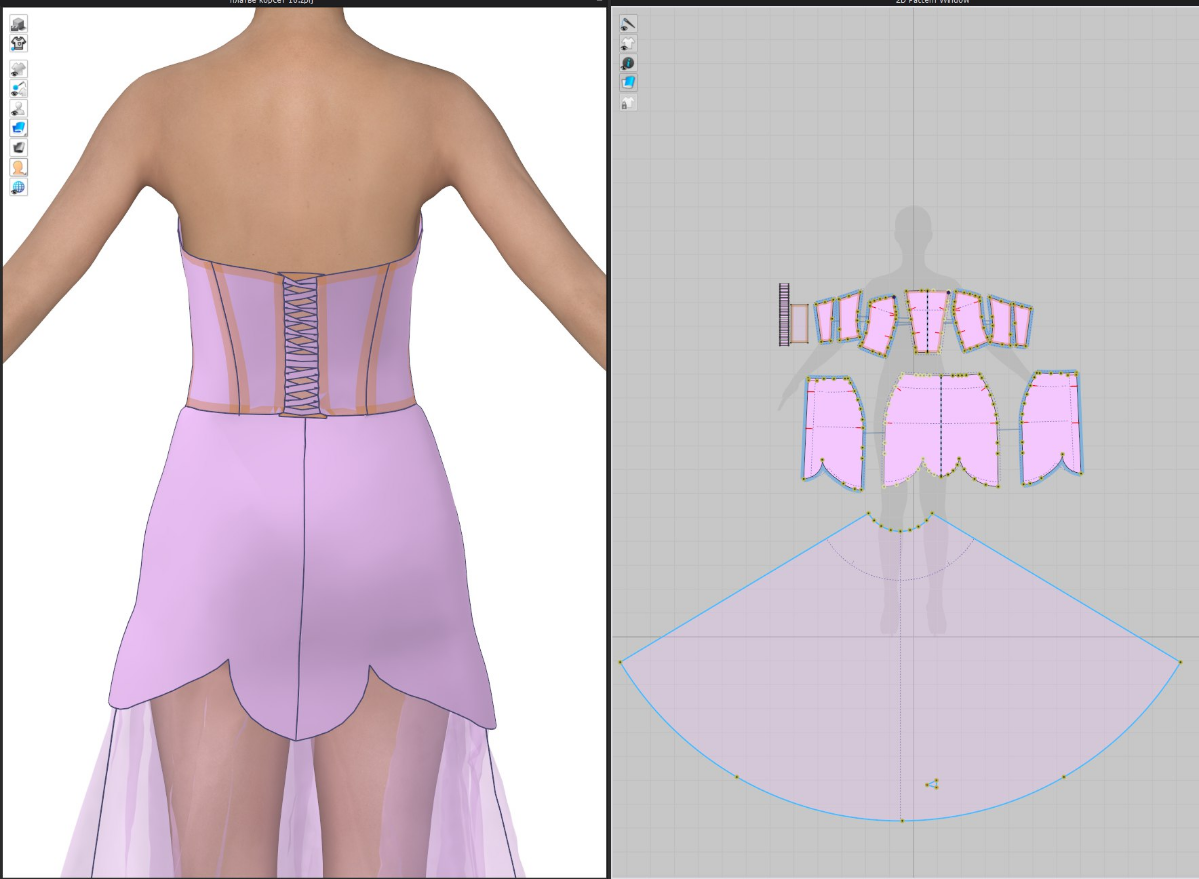Click the lock pattern icon in 2D window
Image resolution: width=1199 pixels, height=879 pixels.
(x=628, y=103)
